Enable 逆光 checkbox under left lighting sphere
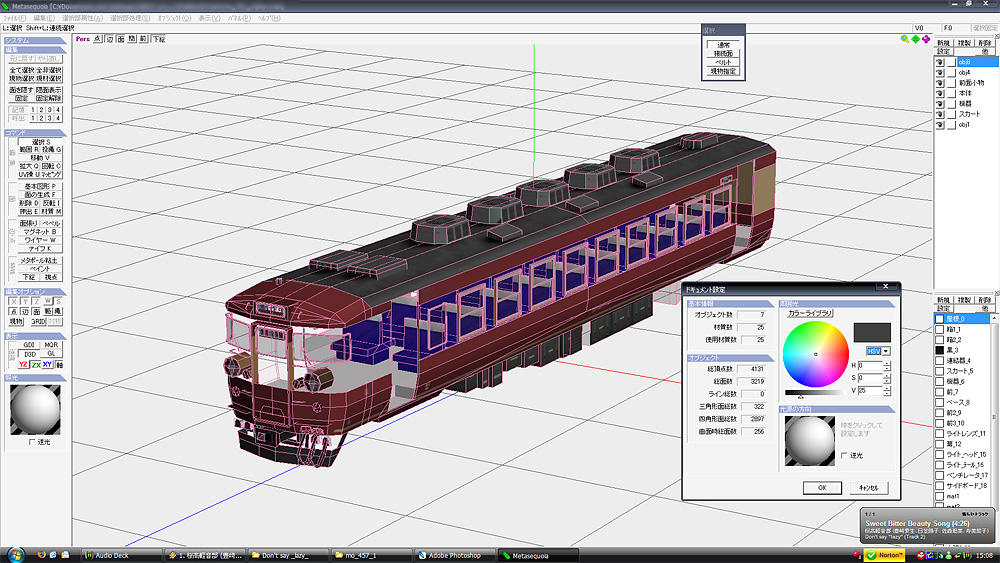Image resolution: width=1000 pixels, height=563 pixels. coord(32,441)
